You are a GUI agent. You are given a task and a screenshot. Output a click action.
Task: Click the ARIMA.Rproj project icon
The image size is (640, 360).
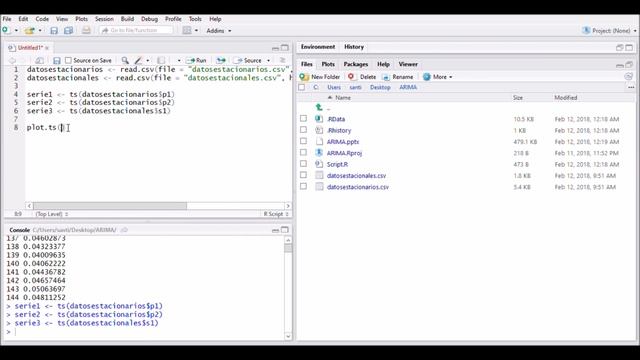(319, 153)
